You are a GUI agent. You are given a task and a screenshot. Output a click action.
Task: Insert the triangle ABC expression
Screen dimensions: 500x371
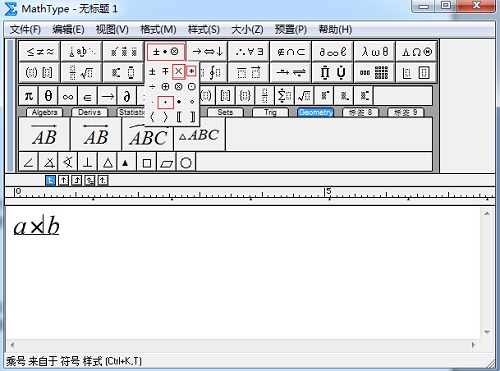click(199, 135)
